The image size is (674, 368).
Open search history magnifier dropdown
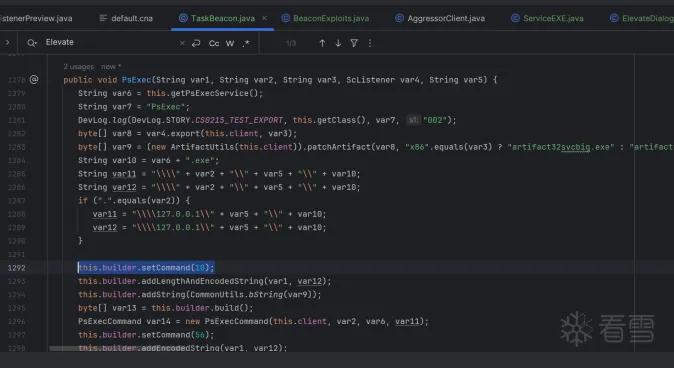tap(32, 43)
